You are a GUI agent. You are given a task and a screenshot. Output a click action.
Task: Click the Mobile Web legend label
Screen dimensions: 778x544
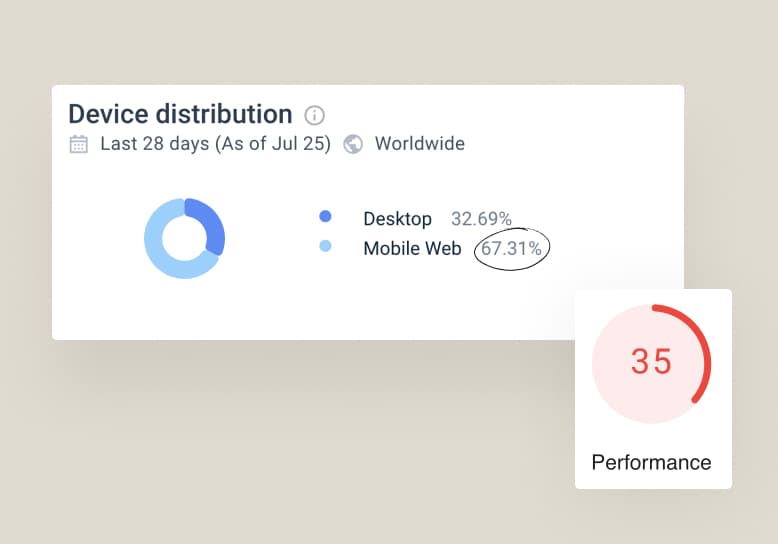(x=412, y=248)
